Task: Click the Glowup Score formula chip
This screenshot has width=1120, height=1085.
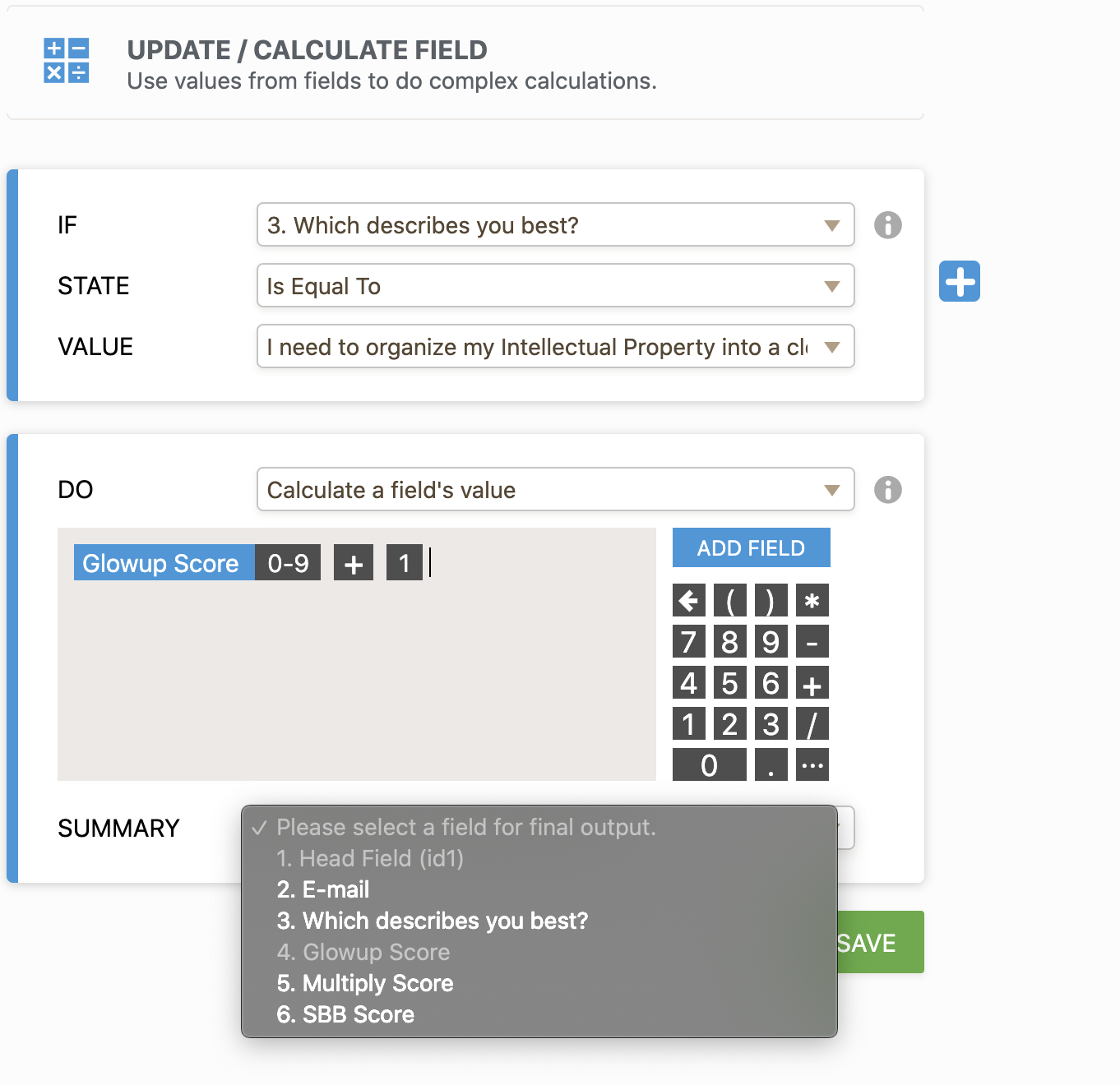Action: tap(161, 563)
